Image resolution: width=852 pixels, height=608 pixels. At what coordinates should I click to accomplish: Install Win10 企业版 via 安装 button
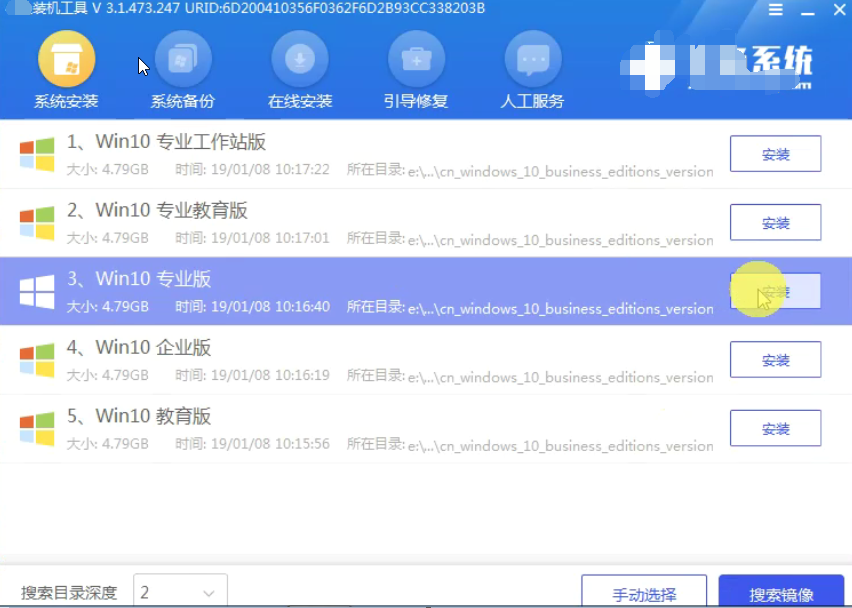point(775,359)
